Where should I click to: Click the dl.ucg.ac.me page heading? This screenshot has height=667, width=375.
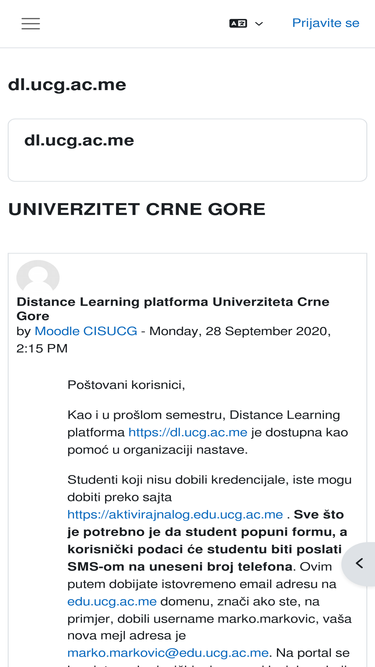[x=67, y=85]
